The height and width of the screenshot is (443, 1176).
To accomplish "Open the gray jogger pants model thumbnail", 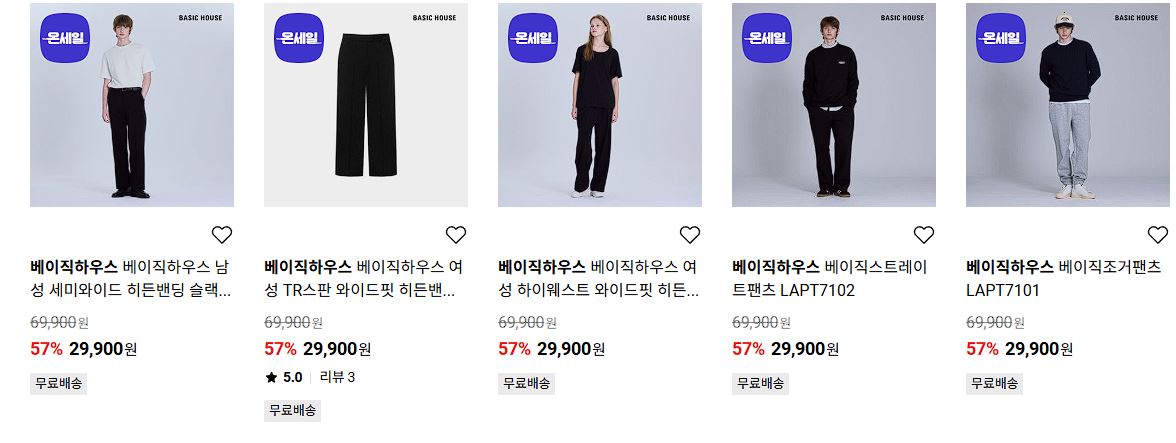I will coord(1068,105).
